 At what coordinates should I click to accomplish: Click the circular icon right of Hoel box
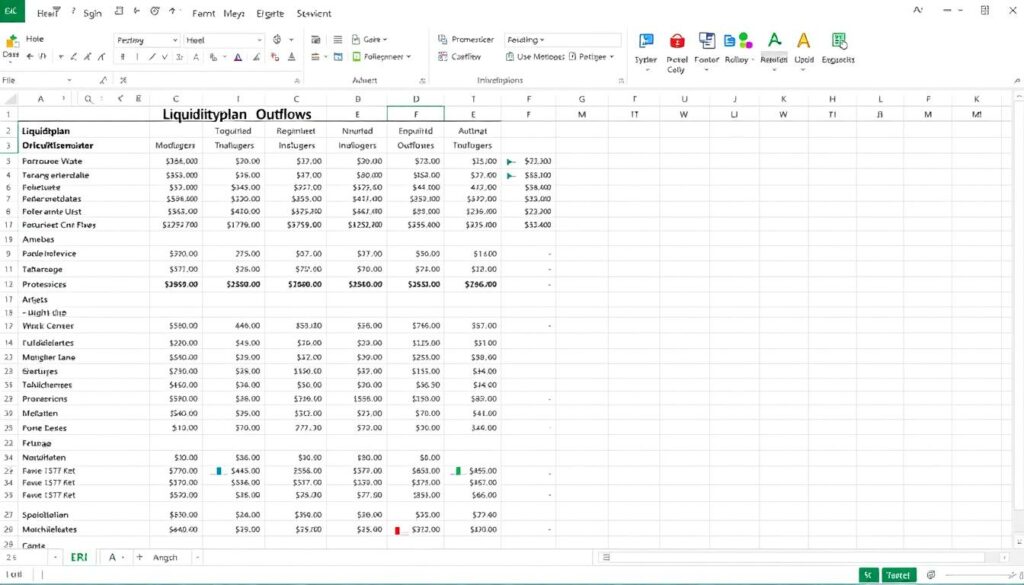coord(277,40)
